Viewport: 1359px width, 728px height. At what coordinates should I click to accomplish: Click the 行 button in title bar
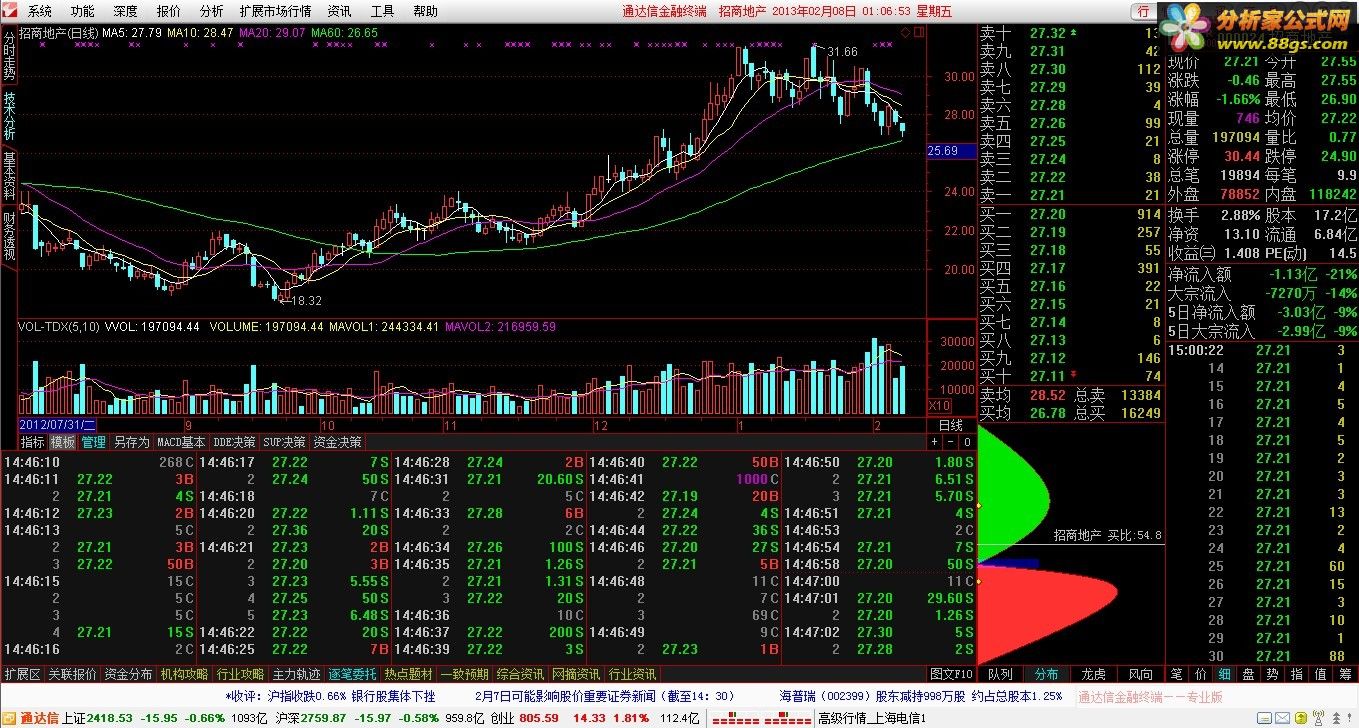(x=1144, y=11)
